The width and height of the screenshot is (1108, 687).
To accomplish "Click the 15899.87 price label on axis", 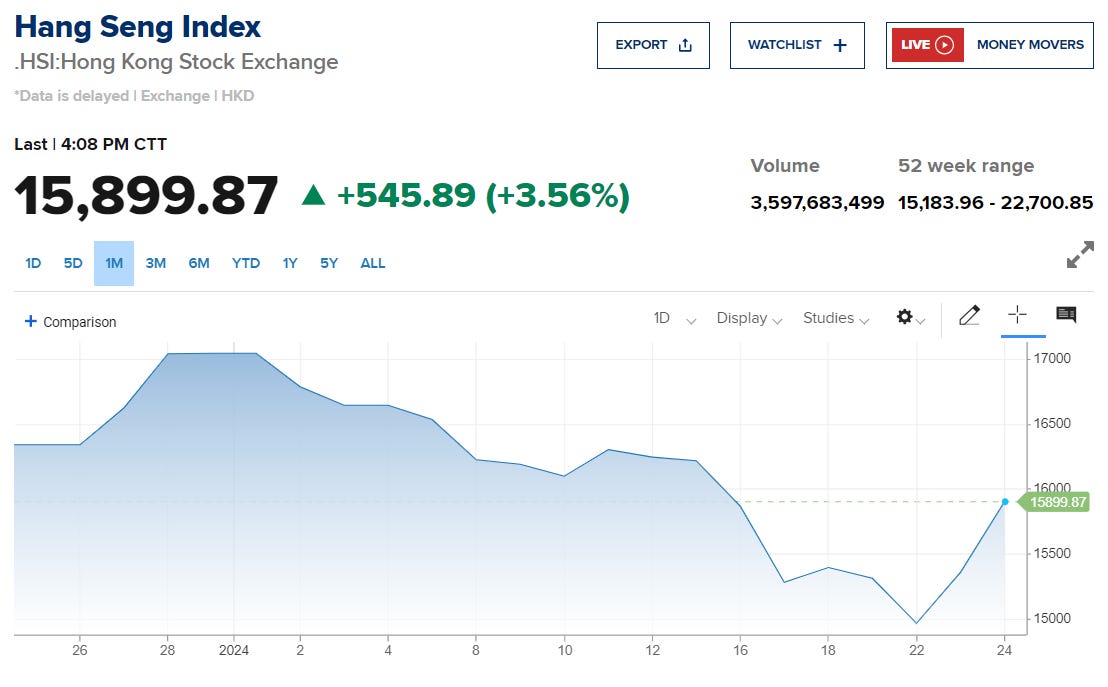I will coord(1057,502).
